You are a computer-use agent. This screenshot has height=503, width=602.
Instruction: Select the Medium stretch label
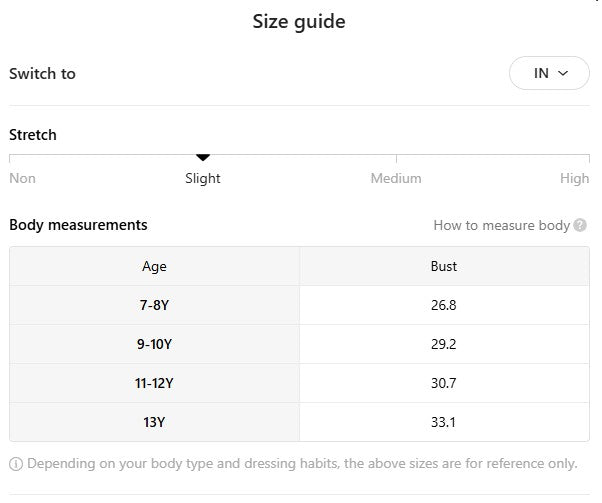(x=396, y=178)
